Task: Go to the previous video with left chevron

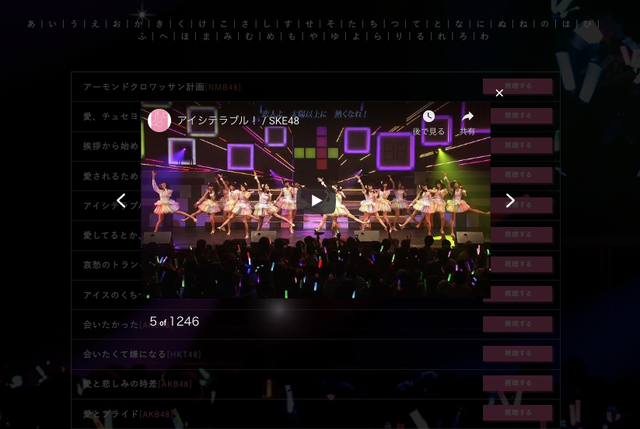Action: tap(121, 200)
